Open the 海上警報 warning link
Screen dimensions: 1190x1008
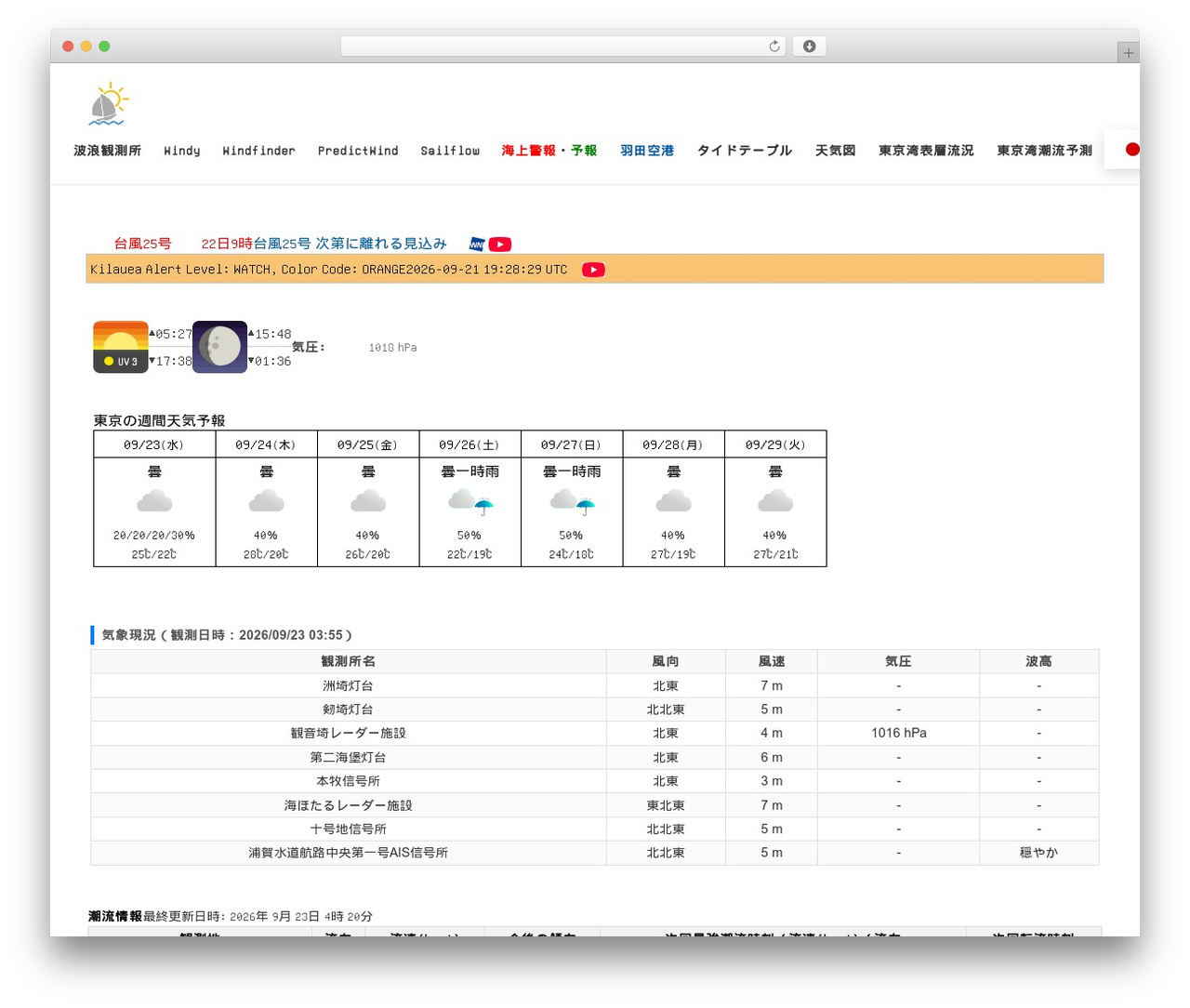pos(528,151)
